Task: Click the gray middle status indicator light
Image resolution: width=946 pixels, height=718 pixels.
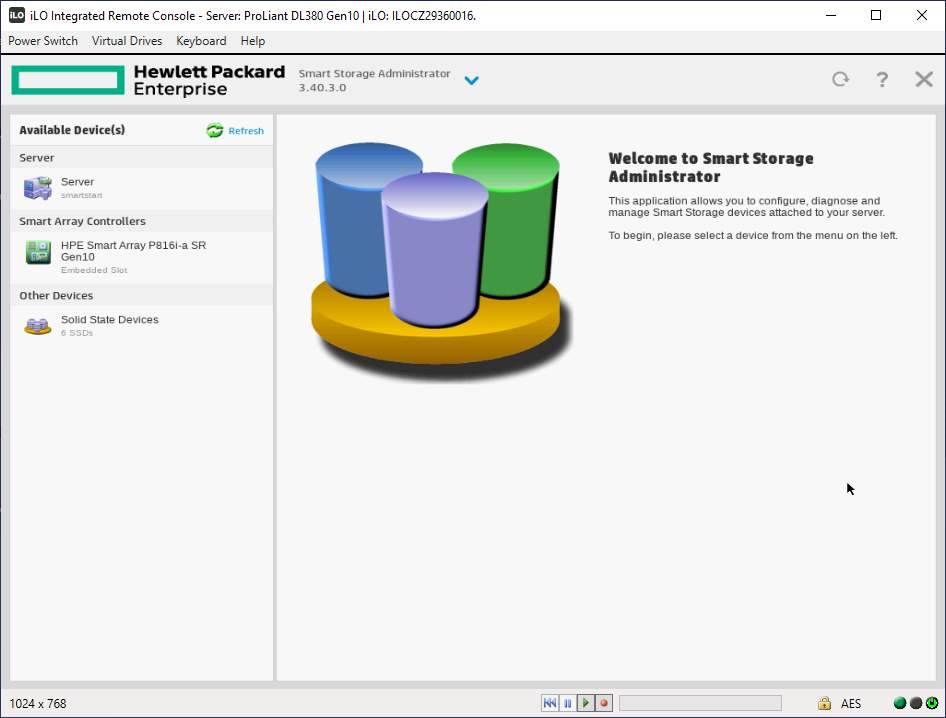Action: pyautogui.click(x=916, y=703)
